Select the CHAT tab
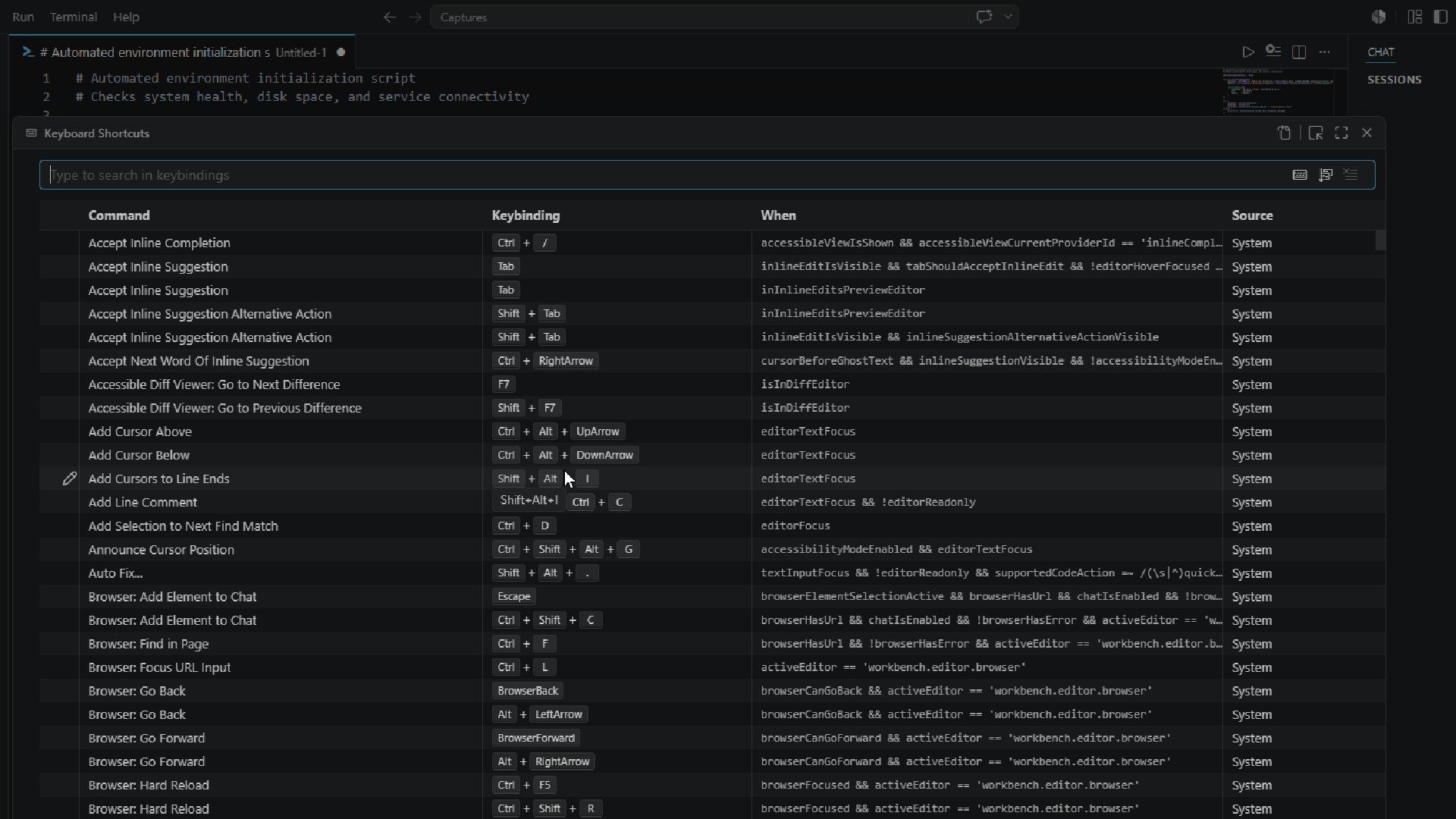The width and height of the screenshot is (1456, 819). [1381, 52]
